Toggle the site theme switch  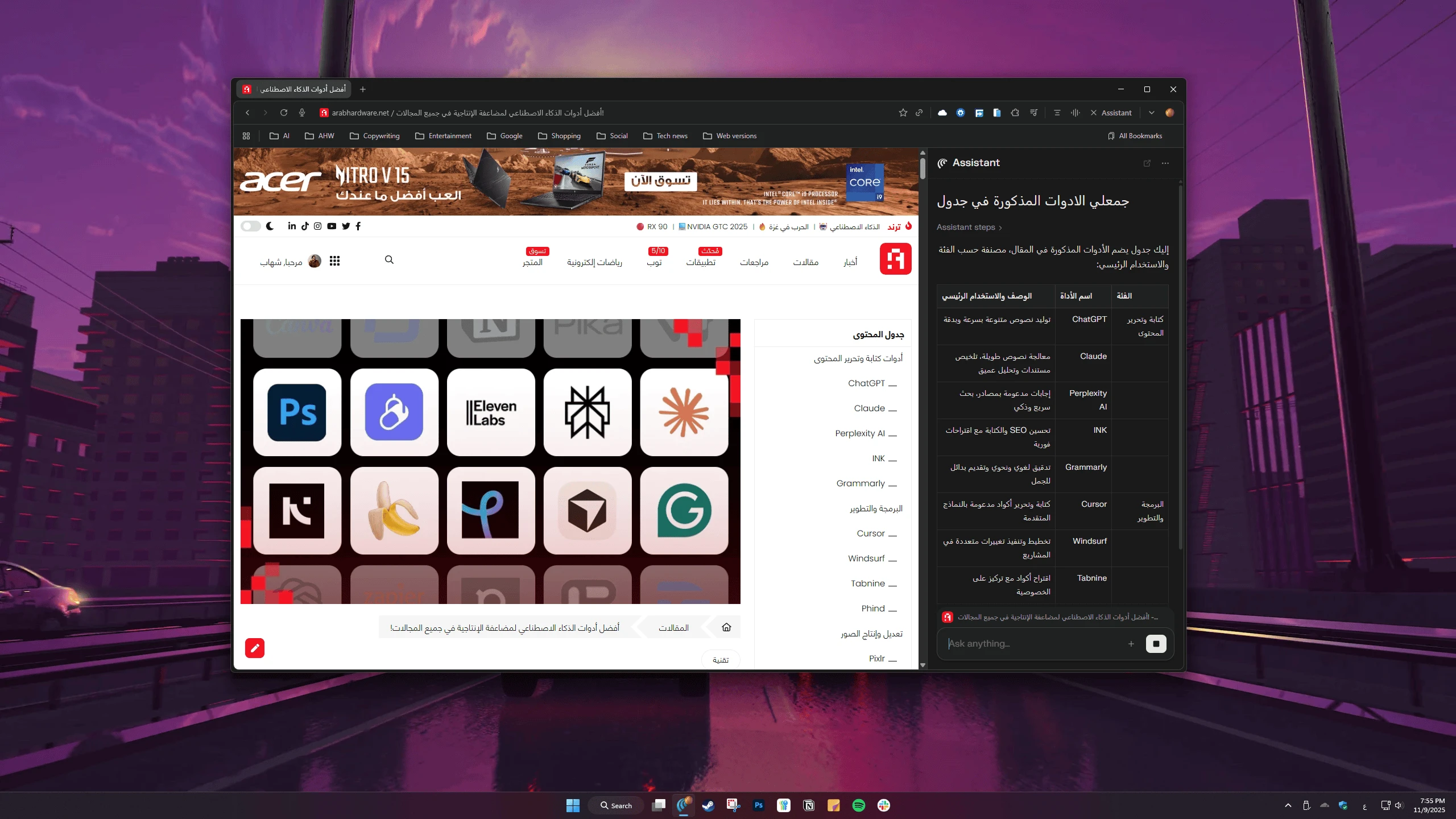tap(250, 226)
